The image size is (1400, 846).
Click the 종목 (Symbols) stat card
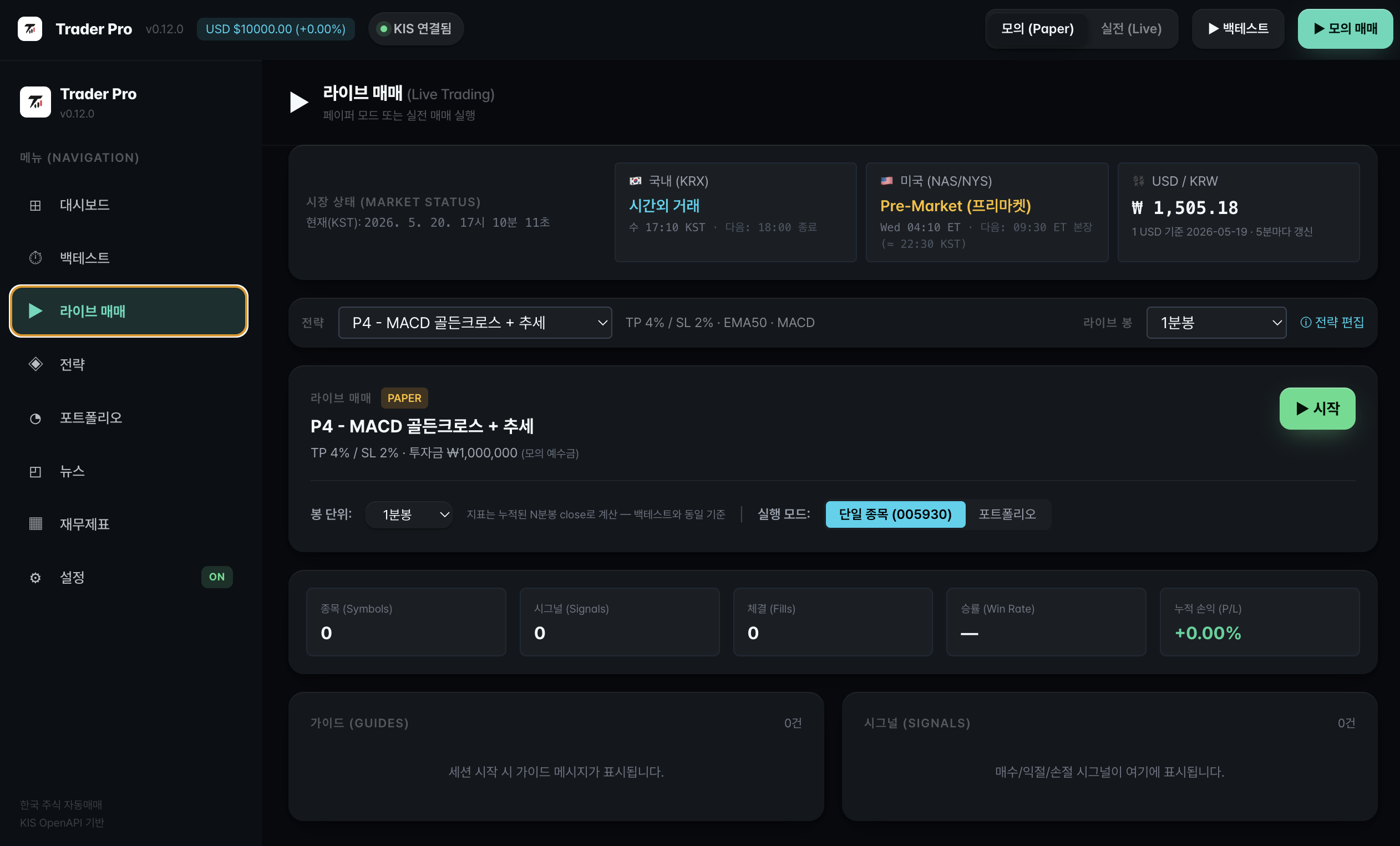pos(405,622)
